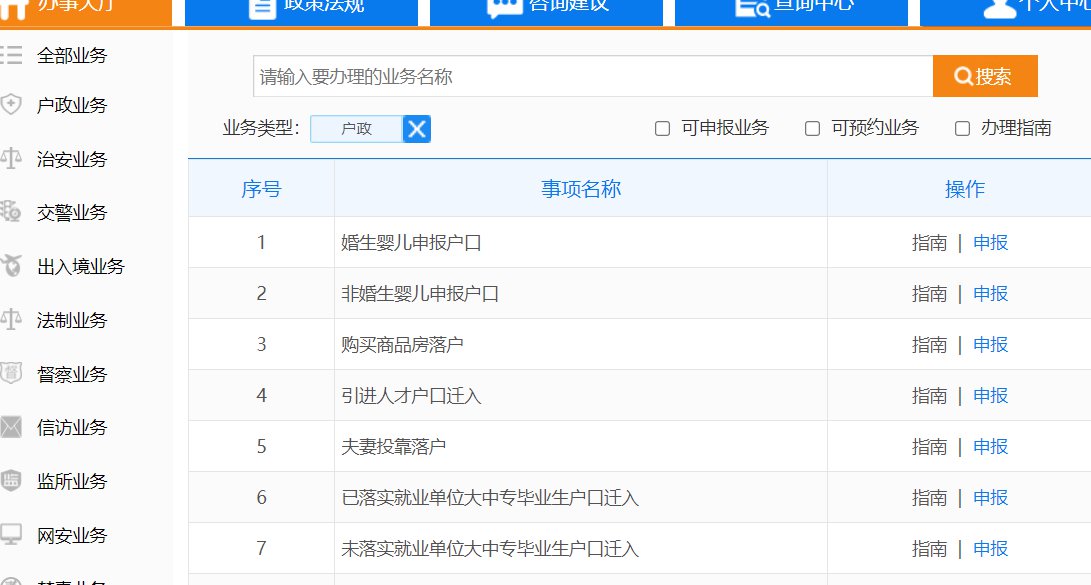Select 交警业务 in the sidebar
This screenshot has width=1091, height=585.
pyautogui.click(x=72, y=212)
